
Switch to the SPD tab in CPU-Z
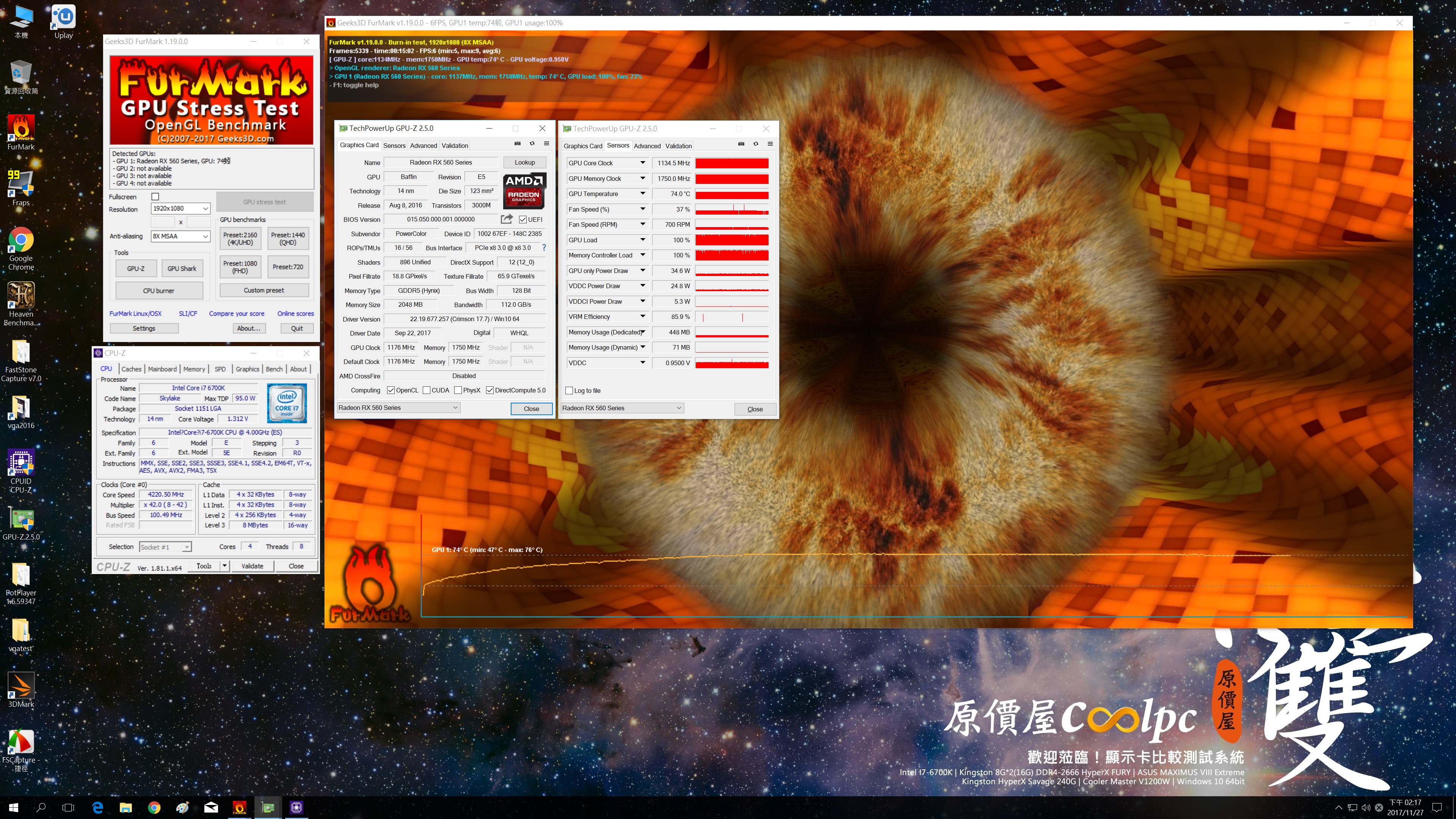[220, 369]
